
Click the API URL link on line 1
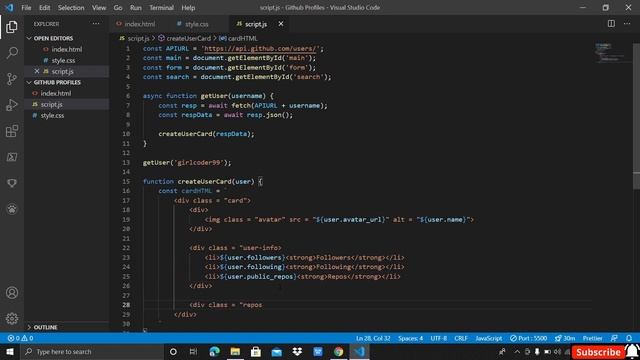coord(260,49)
